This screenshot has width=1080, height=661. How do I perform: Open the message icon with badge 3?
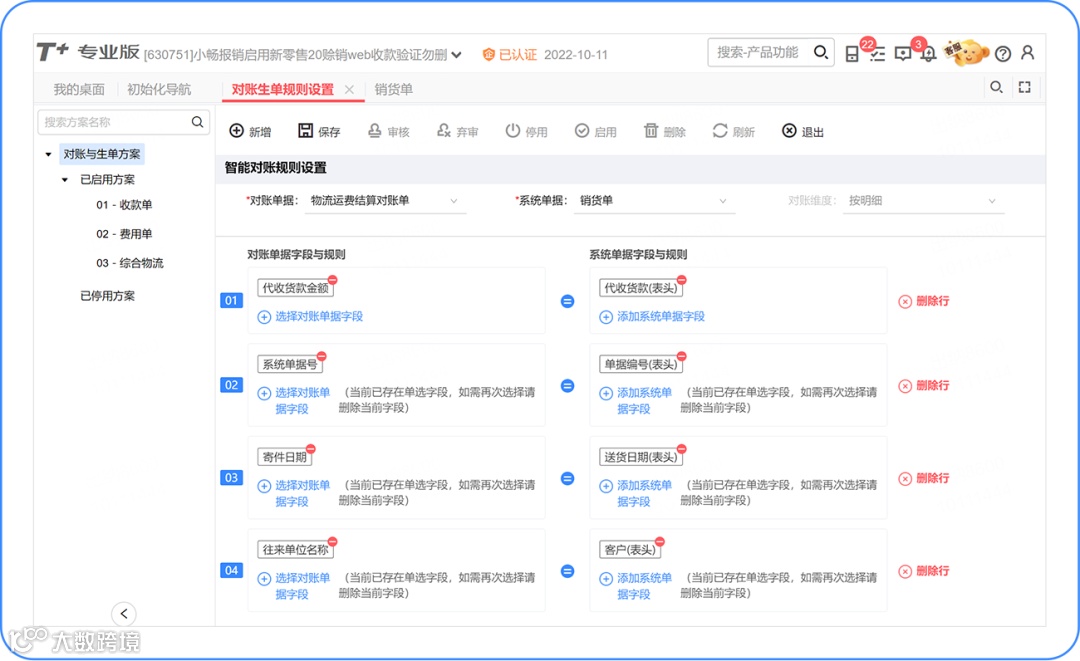tap(902, 54)
